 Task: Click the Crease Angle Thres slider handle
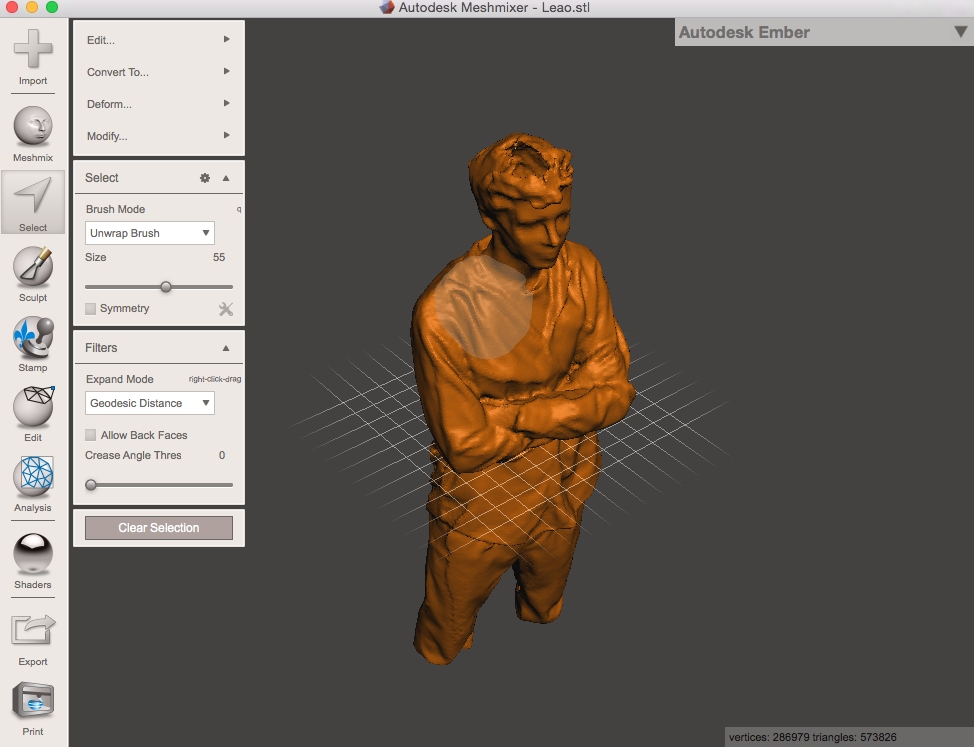tap(91, 485)
